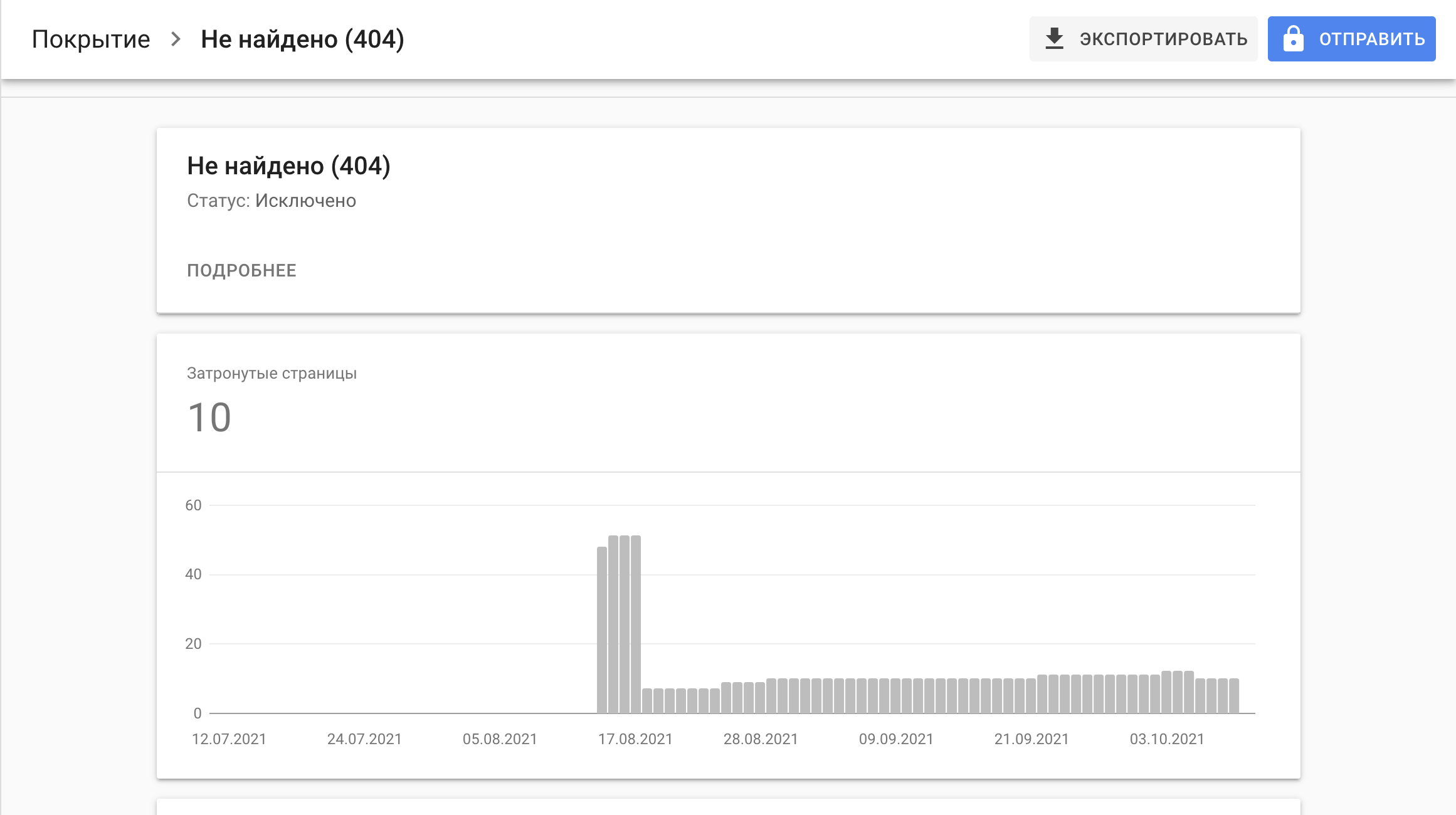
Task: Click the lock icon in Отправить button
Action: (1293, 39)
